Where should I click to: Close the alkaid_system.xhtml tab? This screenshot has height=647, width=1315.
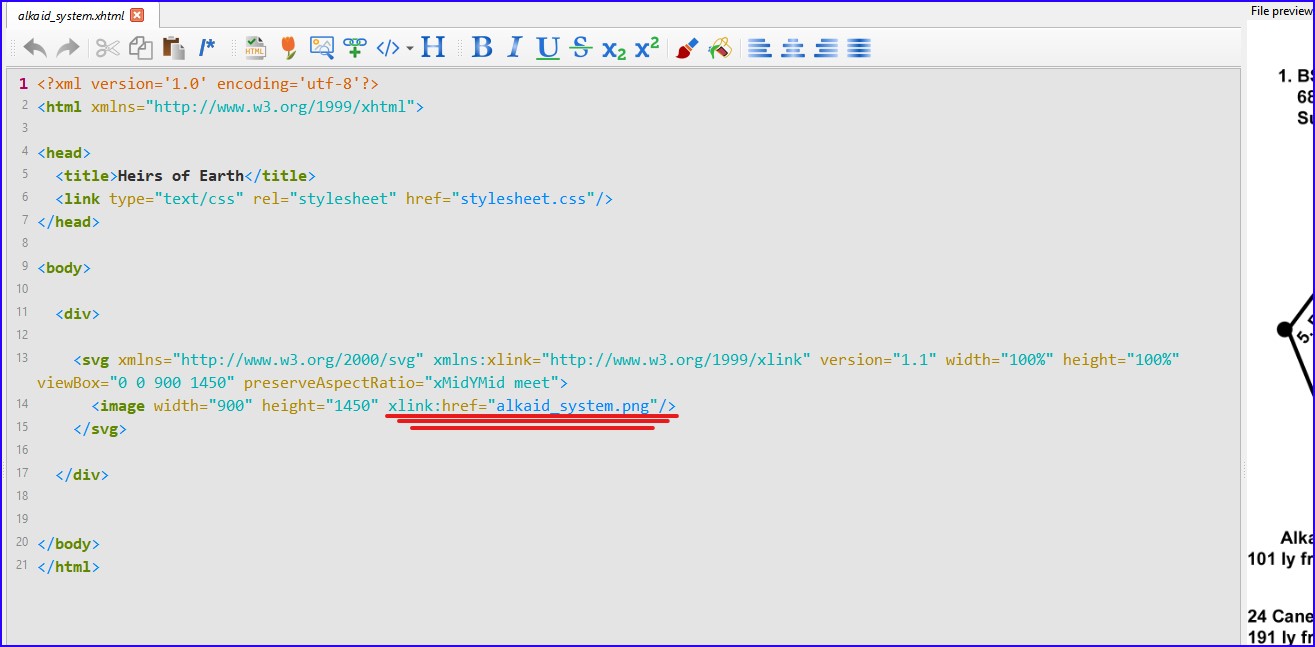point(138,15)
